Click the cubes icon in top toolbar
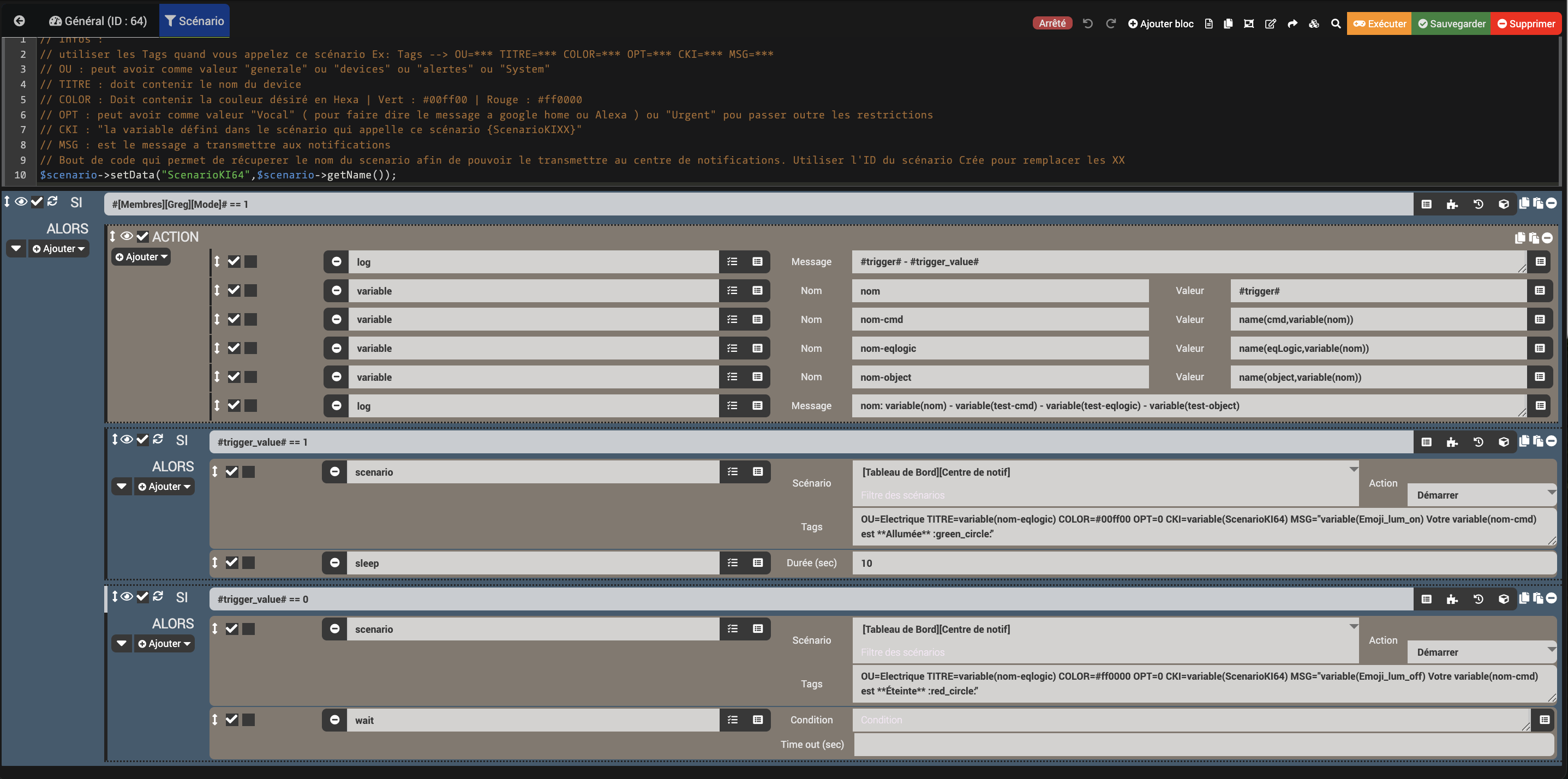Screen dimensions: 1568x779 1314,24
